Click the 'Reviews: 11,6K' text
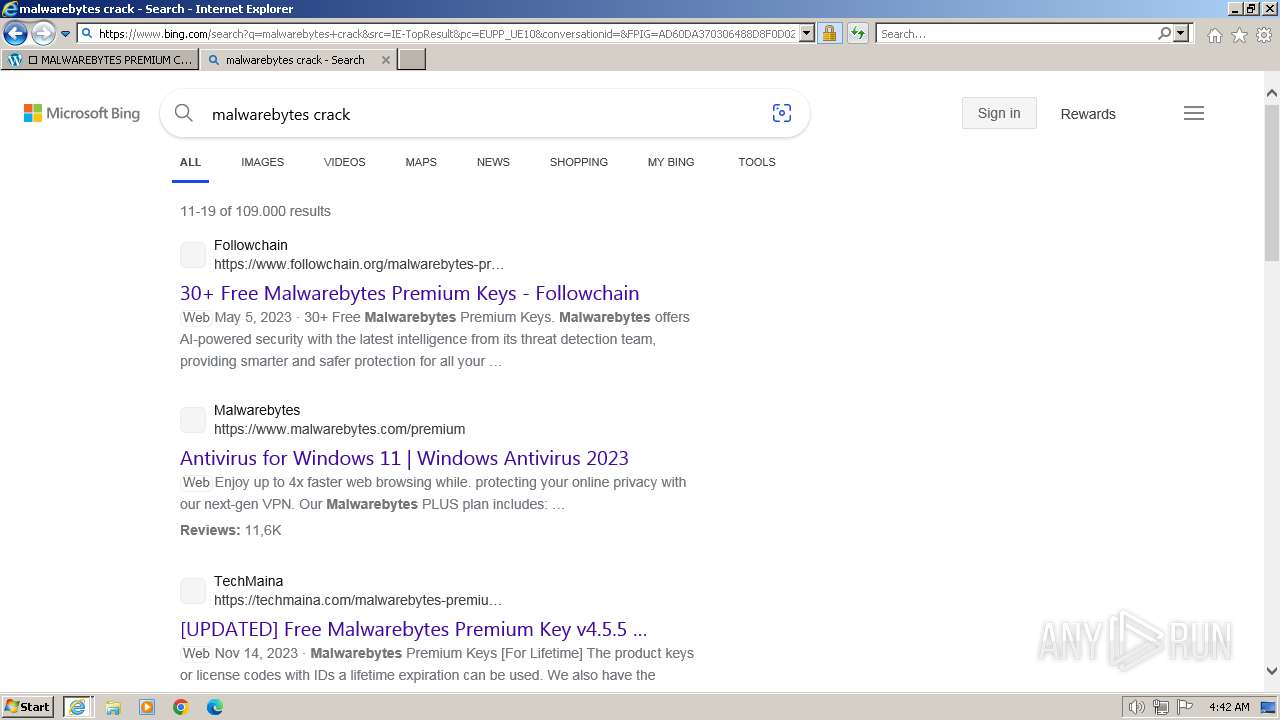The image size is (1280, 720). coord(231,530)
